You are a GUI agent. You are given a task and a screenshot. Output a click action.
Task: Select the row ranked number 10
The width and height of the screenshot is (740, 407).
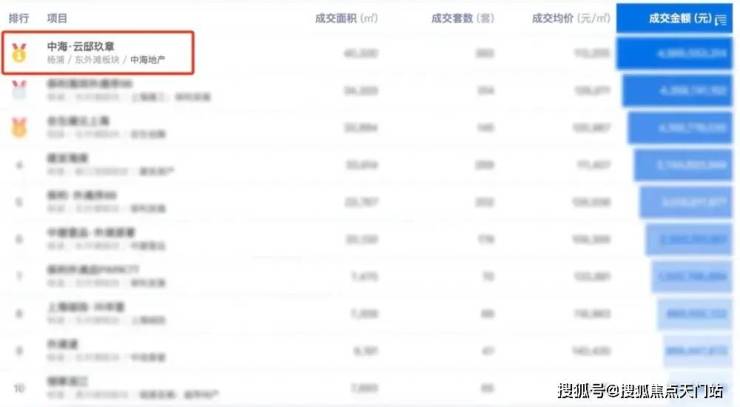(366, 388)
